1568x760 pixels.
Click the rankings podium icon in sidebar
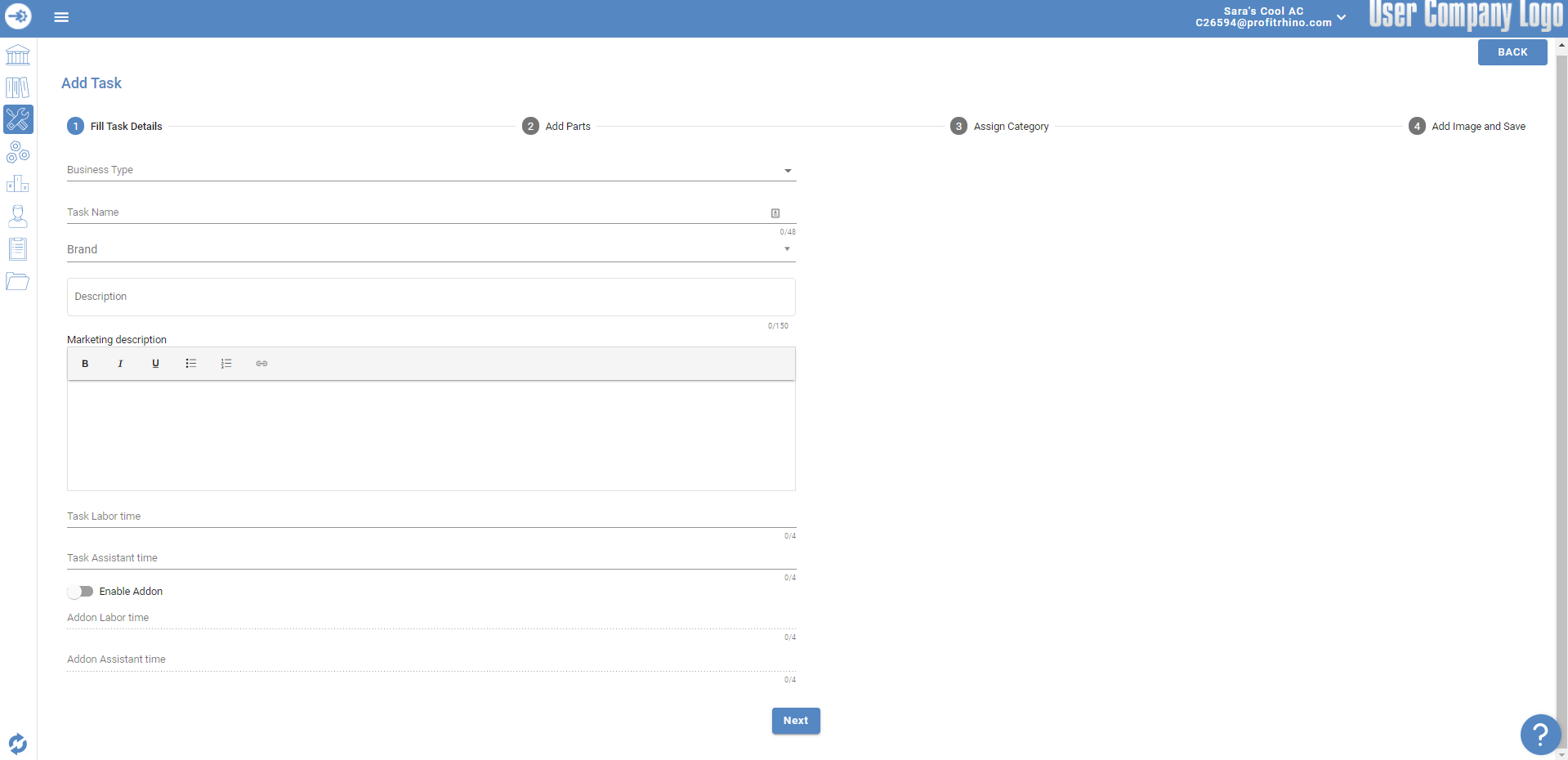[x=17, y=184]
